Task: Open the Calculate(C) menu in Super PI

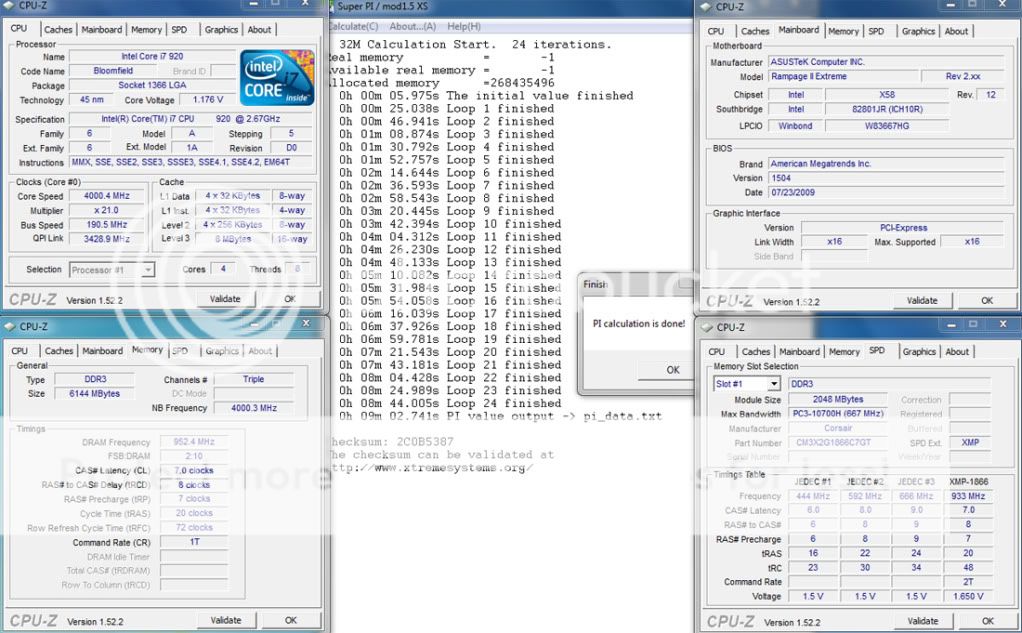Action: [353, 26]
